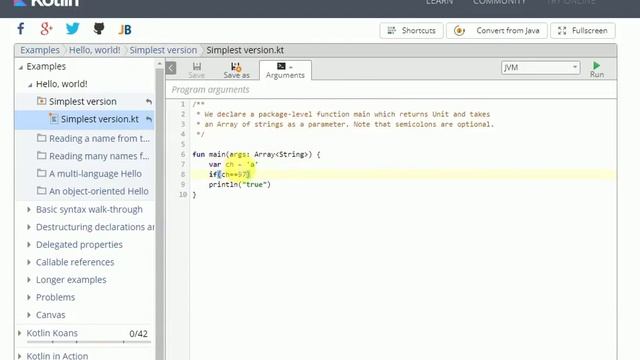Viewport: 640px width, 360px height.
Task: Open the Twitter bird icon
Action: click(73, 29)
